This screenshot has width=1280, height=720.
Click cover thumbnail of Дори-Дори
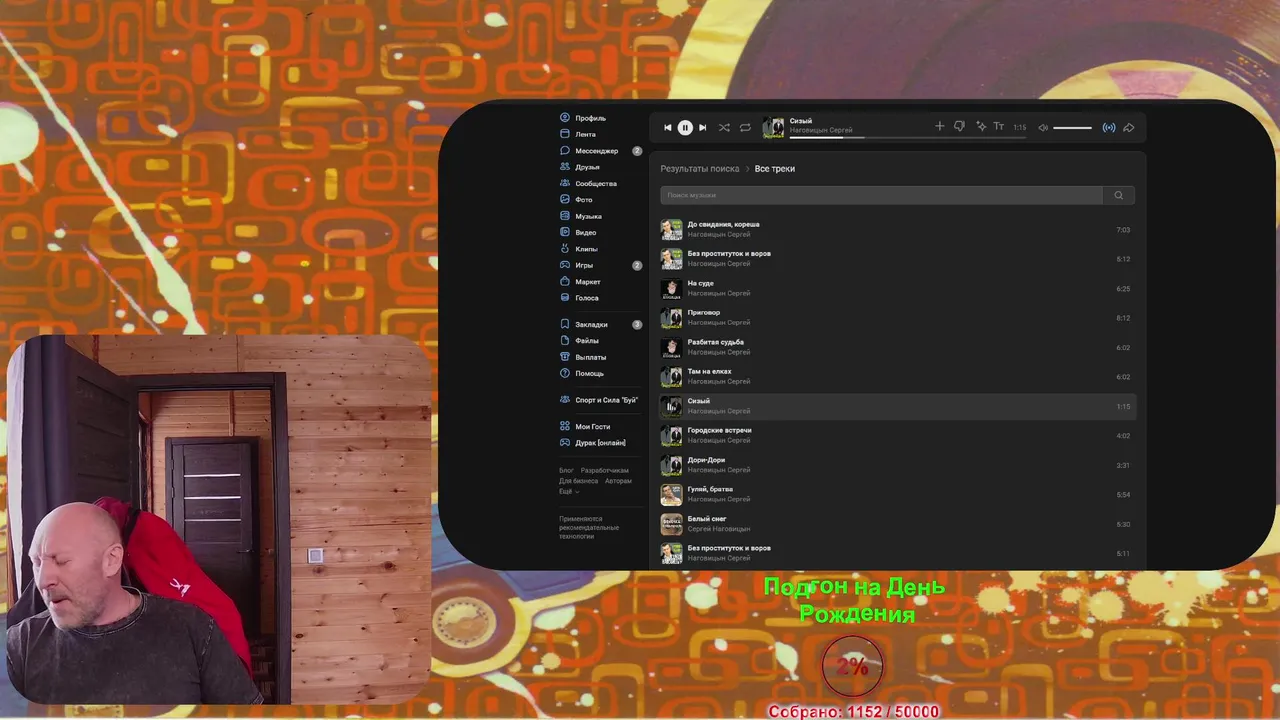pyautogui.click(x=671, y=465)
